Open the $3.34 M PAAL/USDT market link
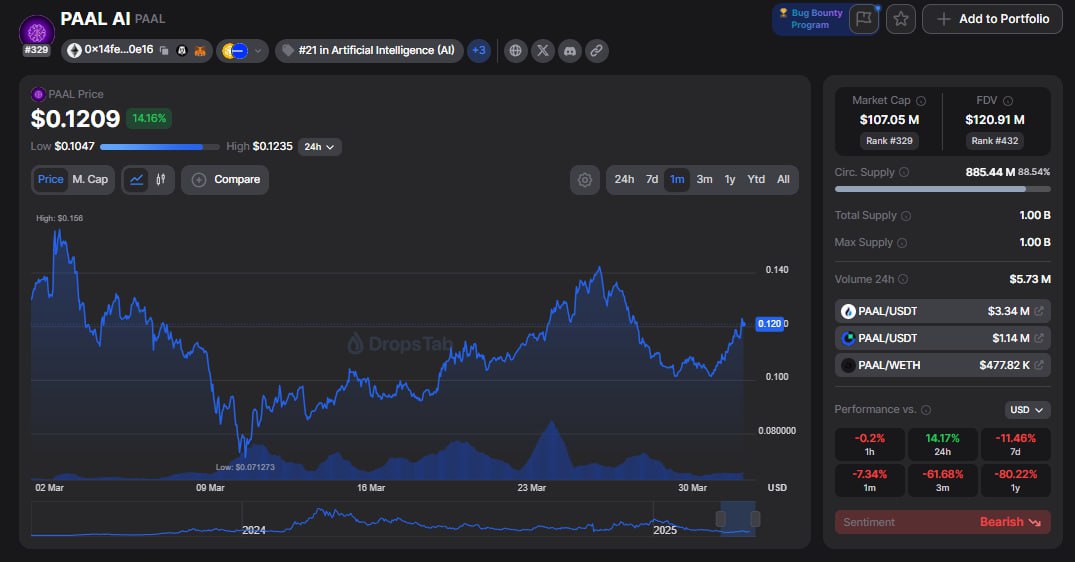Viewport: 1075px width, 562px height. [1039, 311]
